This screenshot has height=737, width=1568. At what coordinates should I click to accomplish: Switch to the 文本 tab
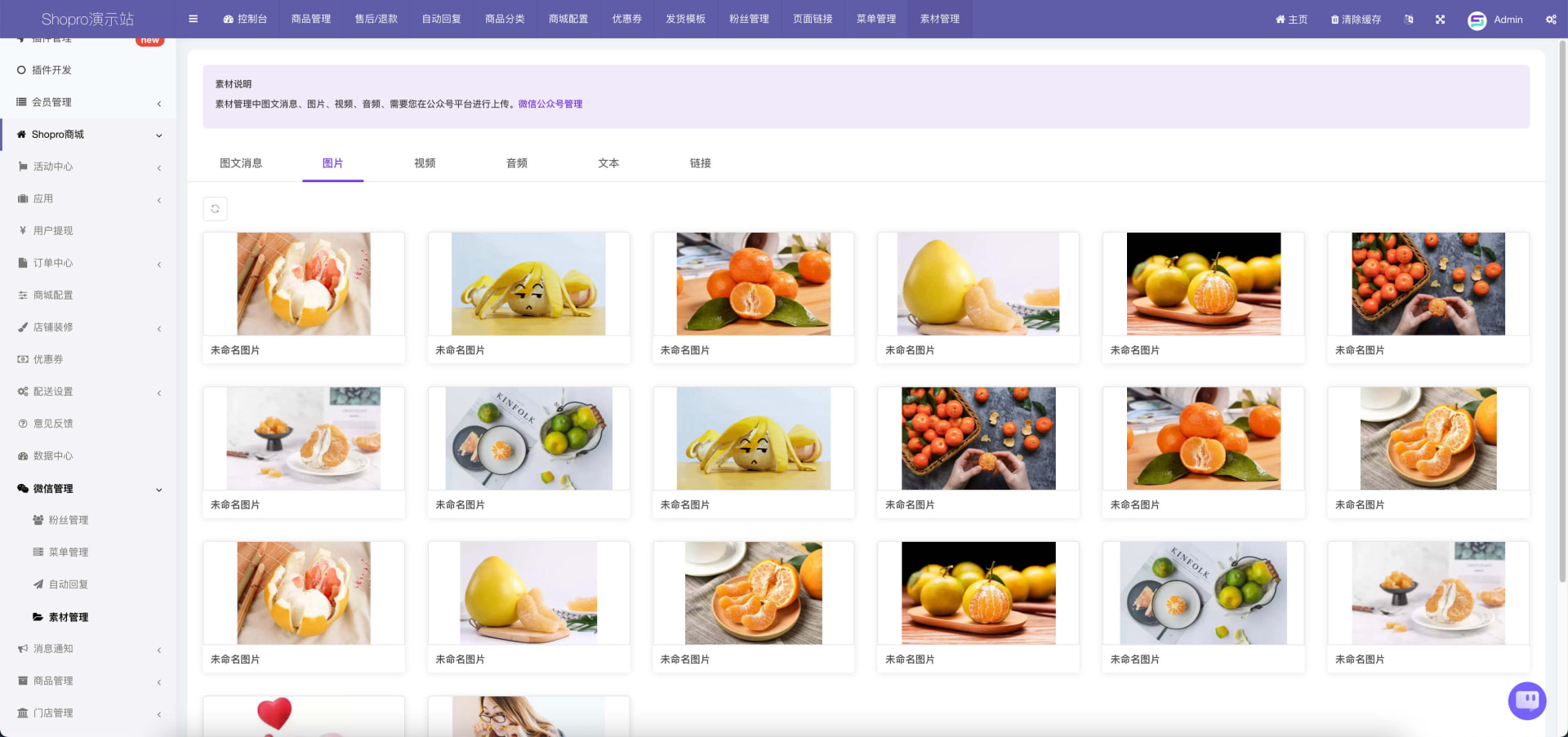click(608, 163)
